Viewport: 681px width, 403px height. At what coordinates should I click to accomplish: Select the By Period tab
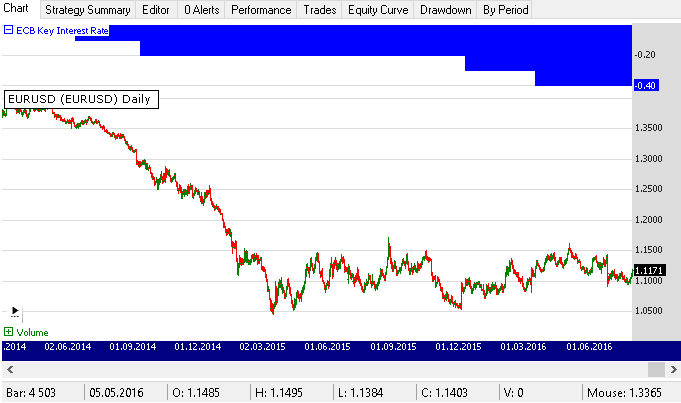[504, 10]
